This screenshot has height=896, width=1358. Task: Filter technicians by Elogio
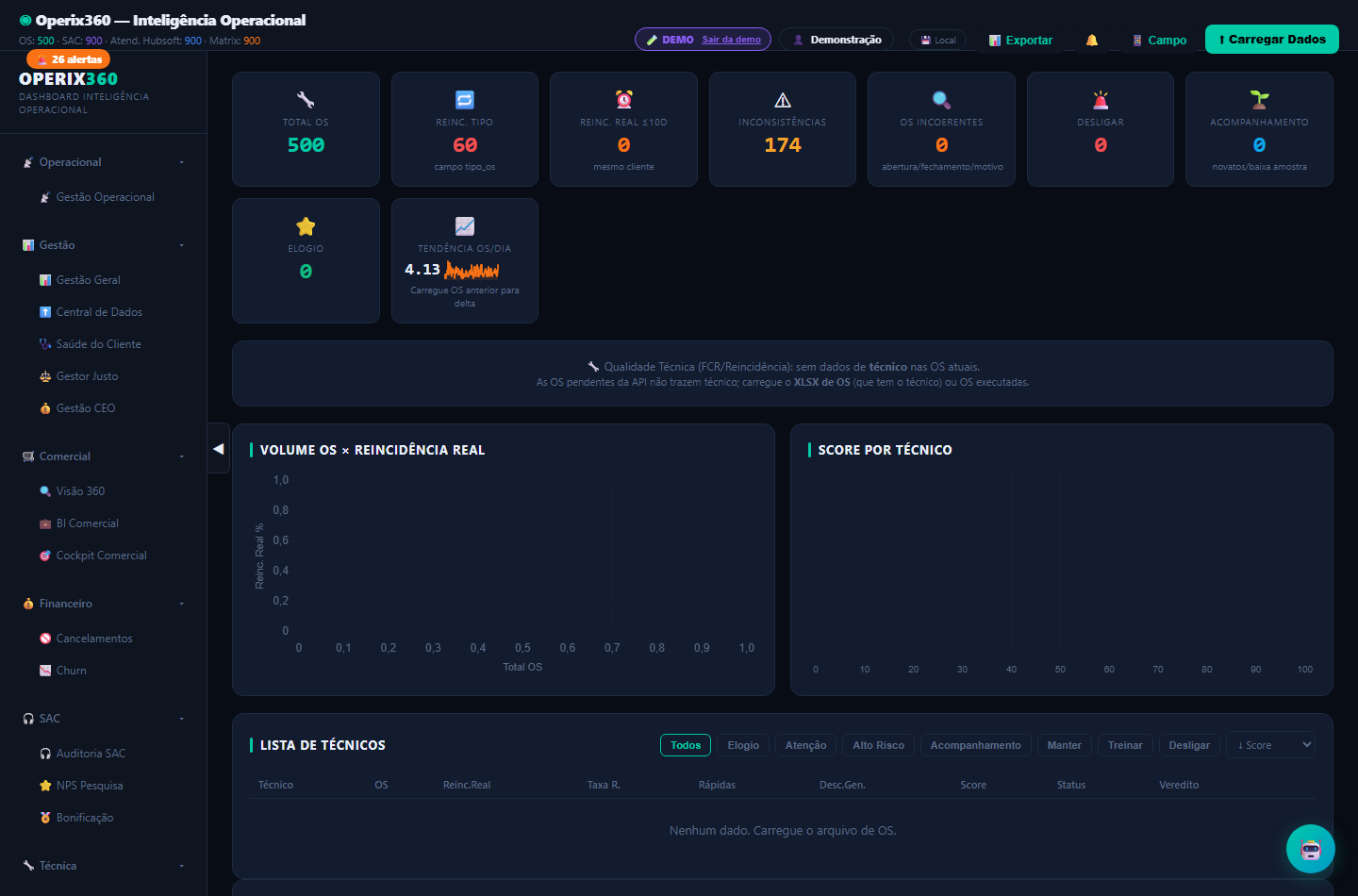point(743,745)
